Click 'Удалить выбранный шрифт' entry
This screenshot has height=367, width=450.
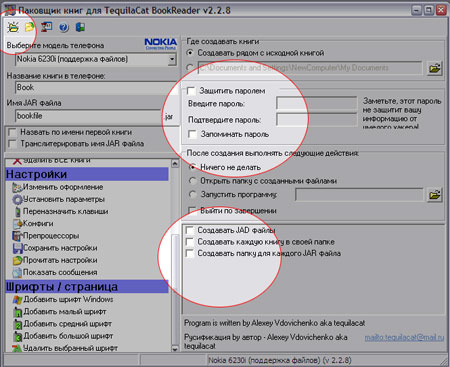pos(70,348)
